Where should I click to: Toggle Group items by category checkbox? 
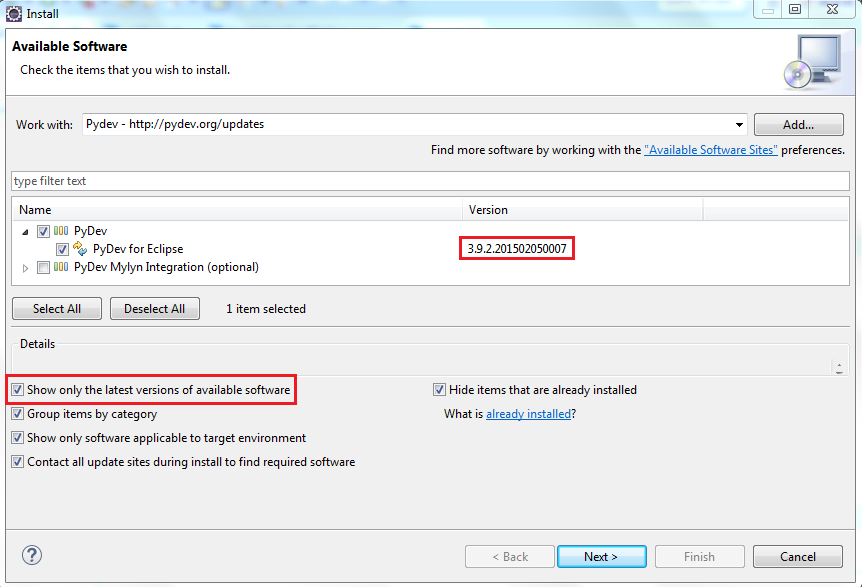click(x=18, y=414)
